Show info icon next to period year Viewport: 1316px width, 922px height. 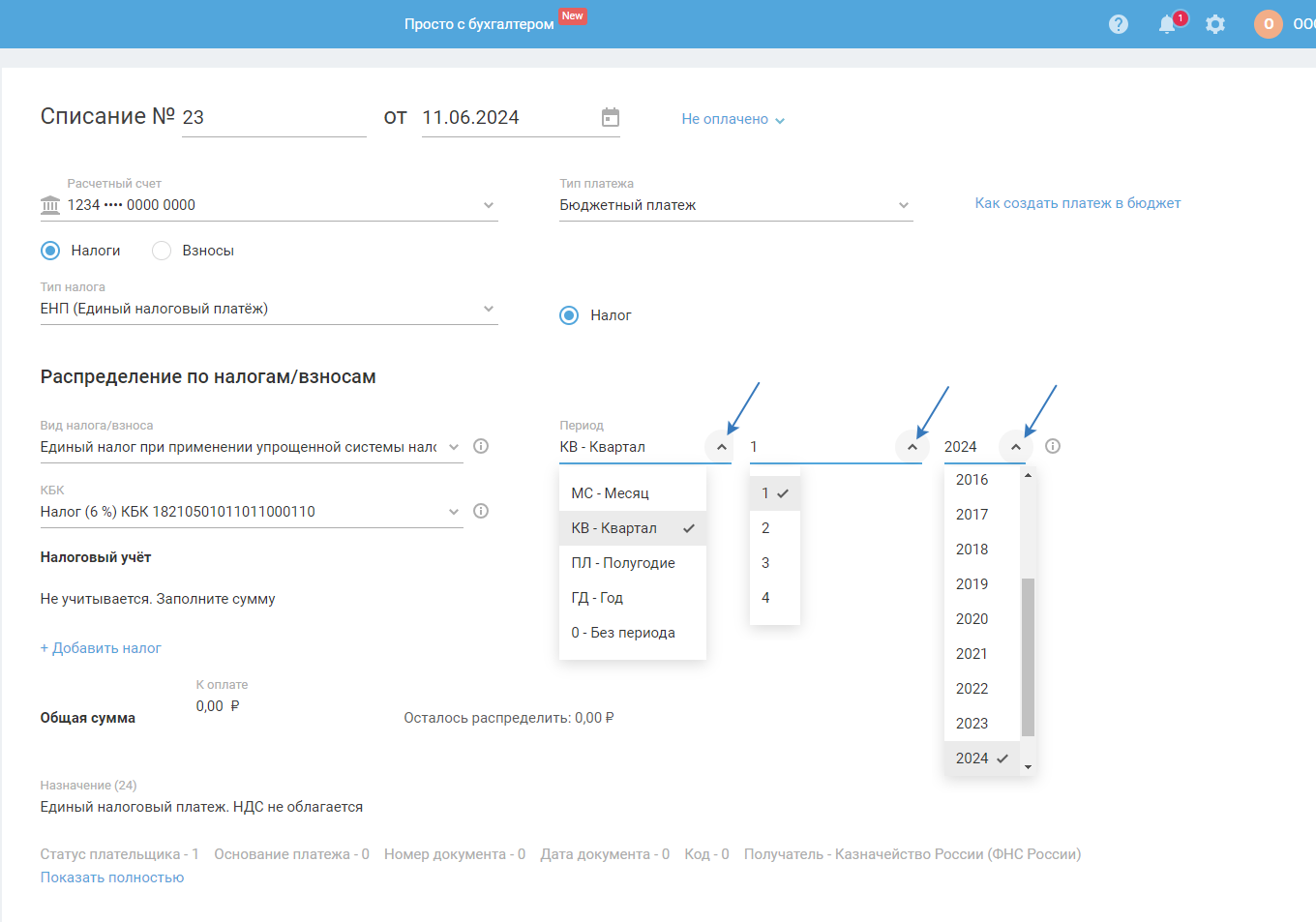click(1053, 446)
